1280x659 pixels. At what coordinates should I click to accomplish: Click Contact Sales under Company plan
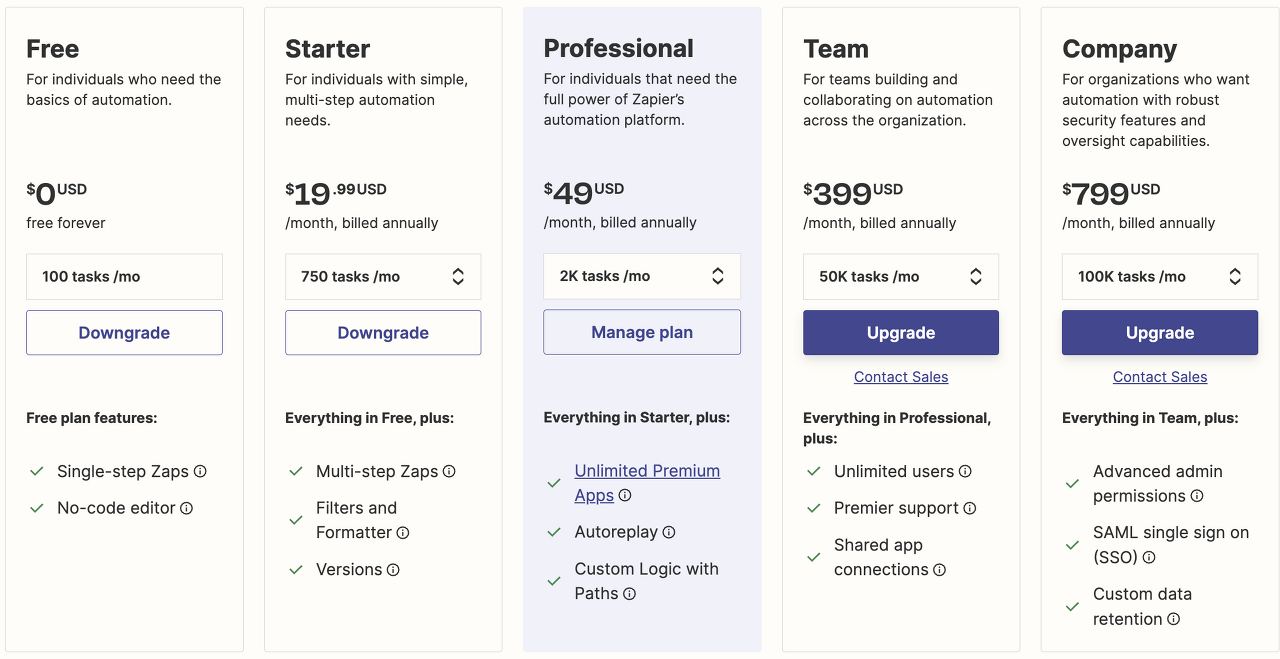pos(1160,377)
